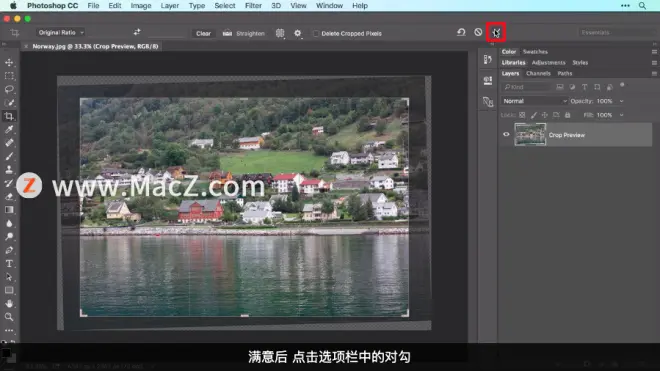Select the Zoom tool in the toolbar
The height and width of the screenshot is (371, 660).
point(9,317)
